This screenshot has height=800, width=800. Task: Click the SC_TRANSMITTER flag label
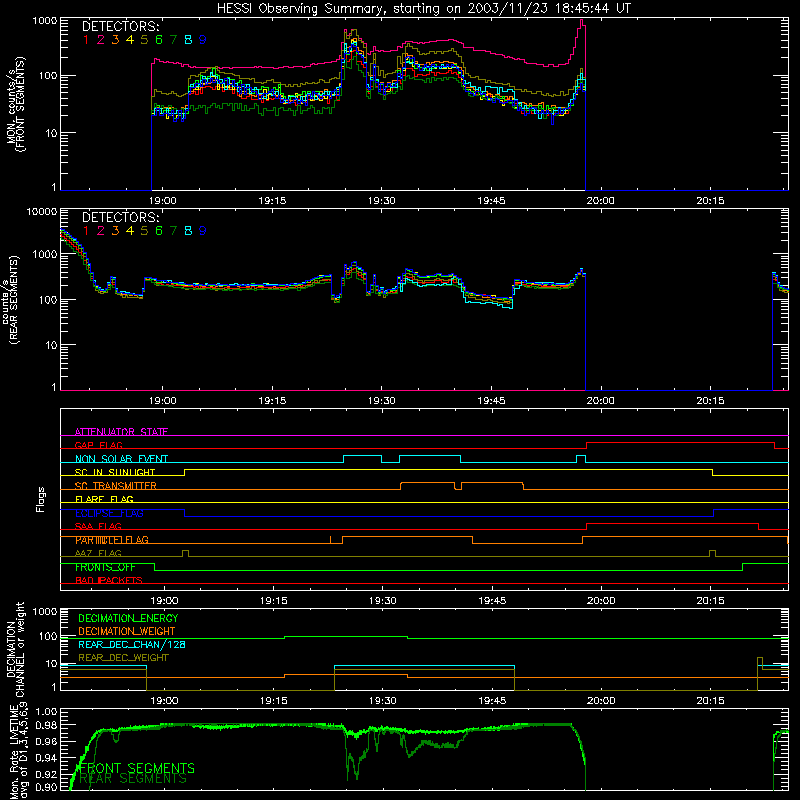pos(116,485)
